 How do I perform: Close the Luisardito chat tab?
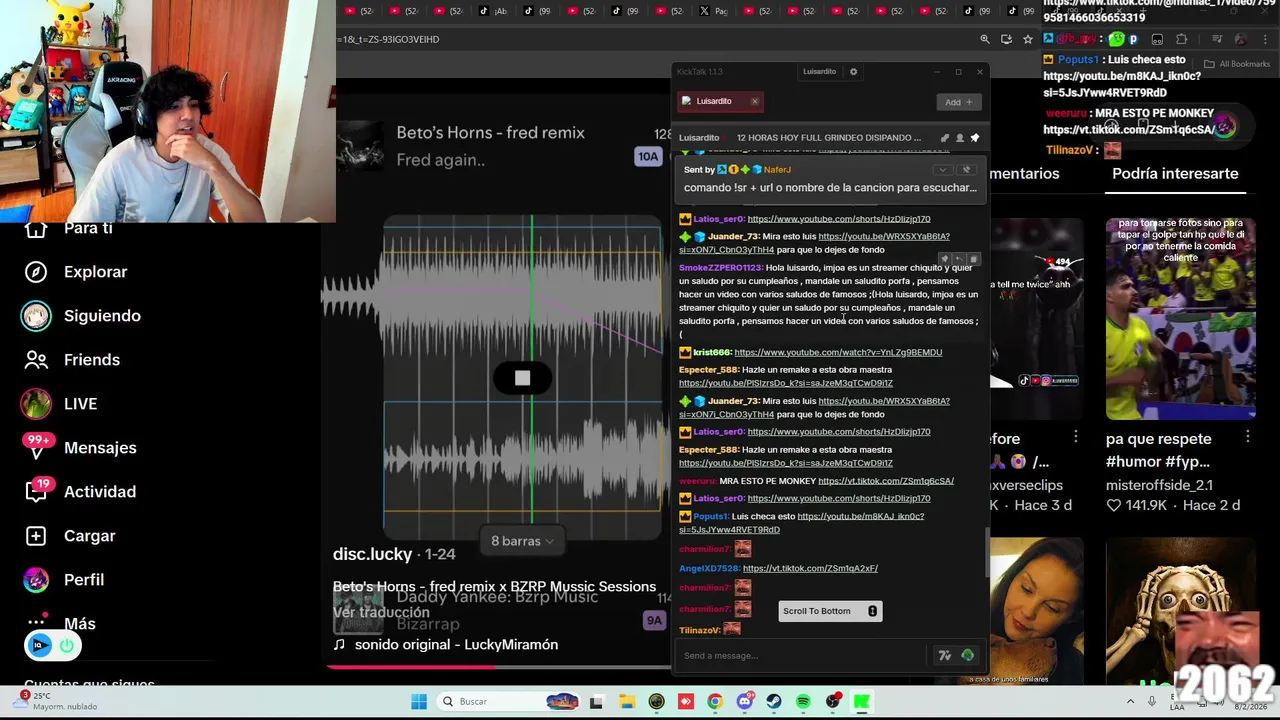[x=755, y=101]
